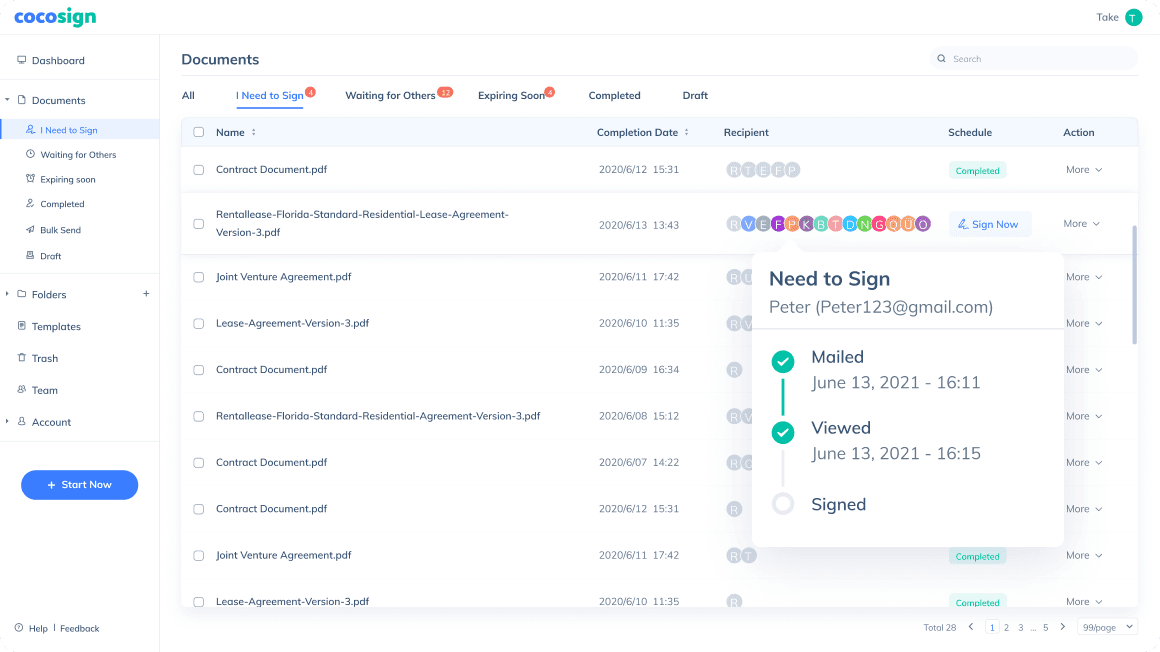Add a new folder with plus icon
The height and width of the screenshot is (652, 1160).
[x=146, y=294]
